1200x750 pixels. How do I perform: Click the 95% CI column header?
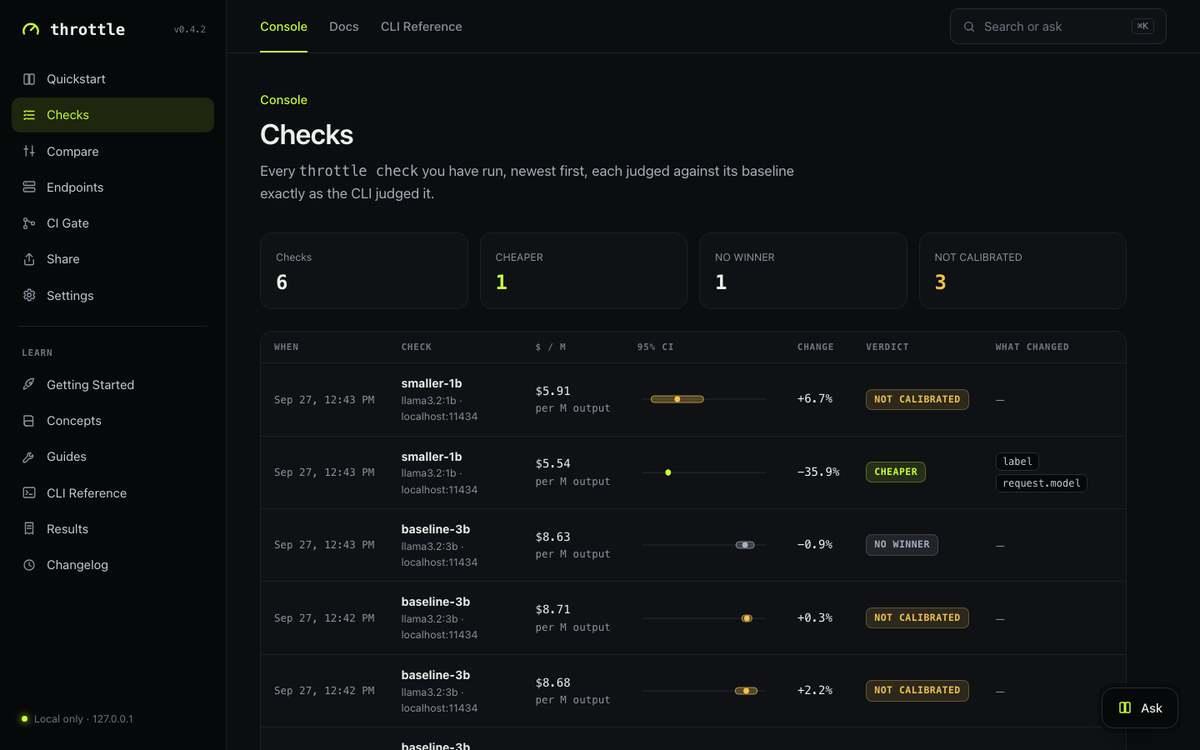655,347
